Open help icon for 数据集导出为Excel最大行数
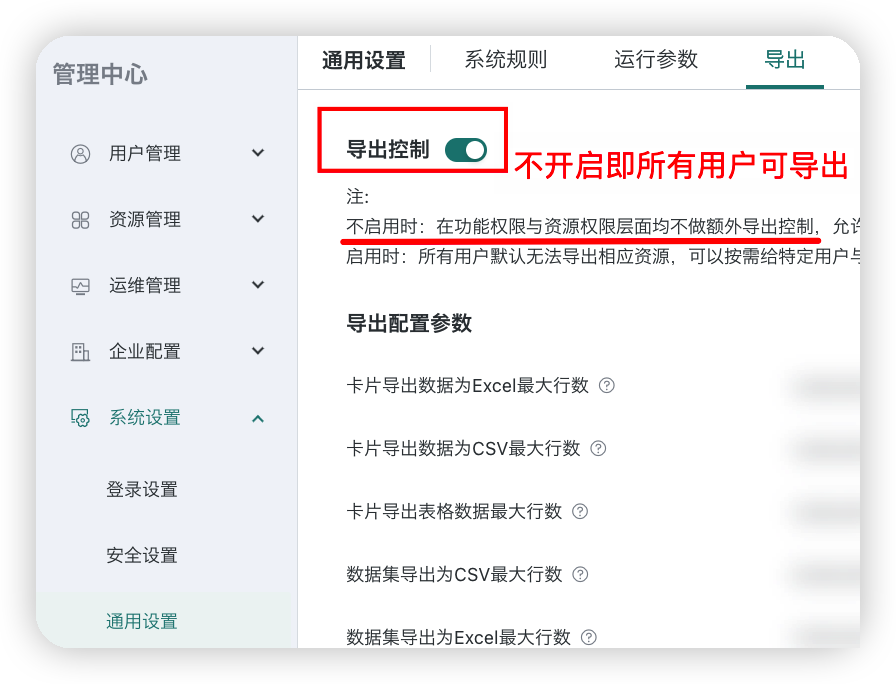Image resolution: width=896 pixels, height=684 pixels. click(588, 637)
